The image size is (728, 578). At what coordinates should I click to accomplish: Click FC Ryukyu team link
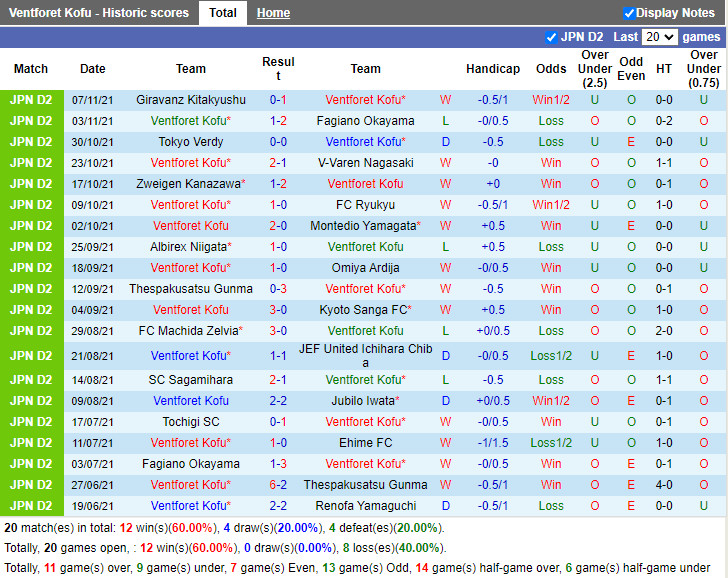365,205
